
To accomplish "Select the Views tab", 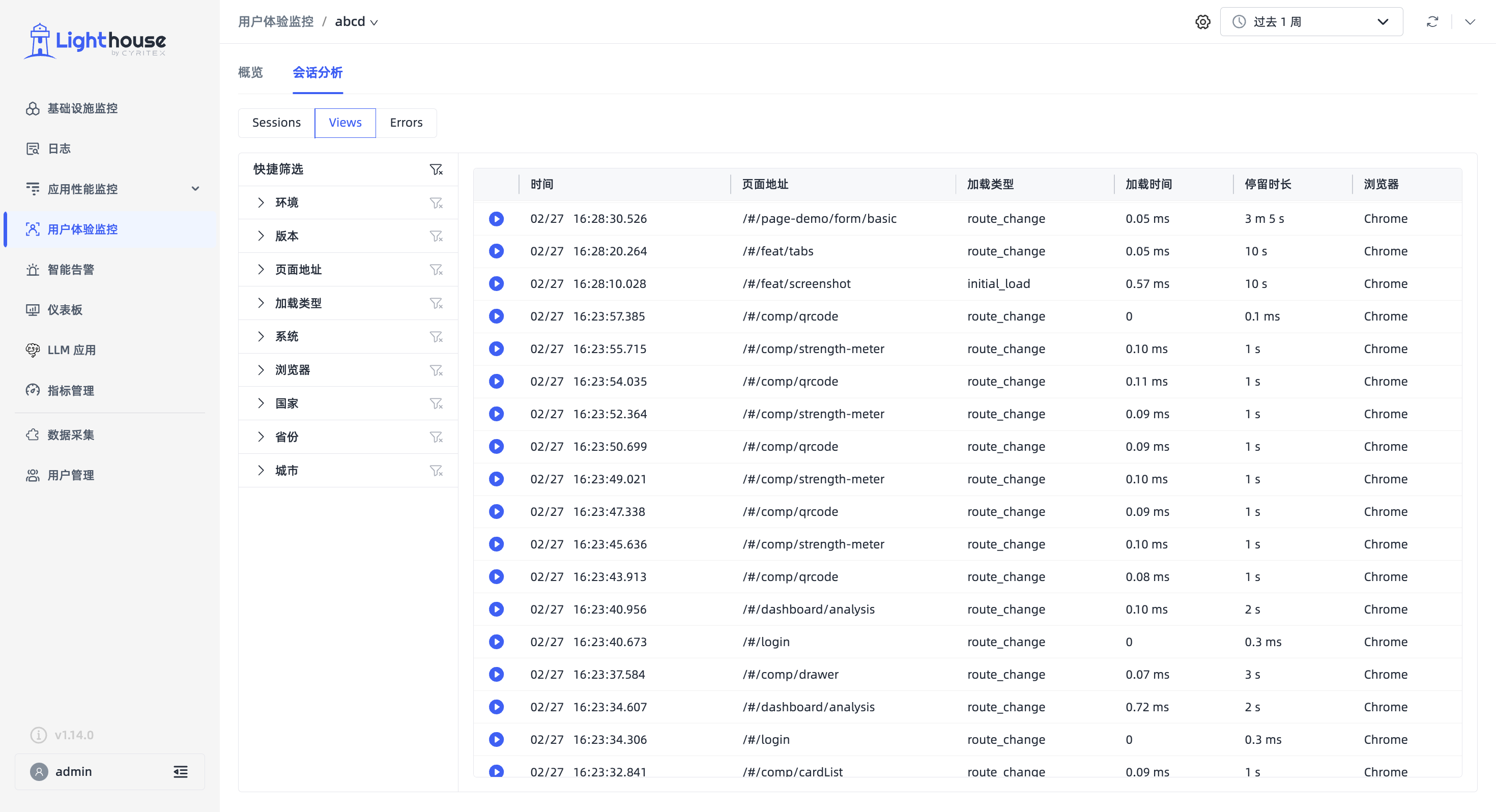I will (345, 123).
